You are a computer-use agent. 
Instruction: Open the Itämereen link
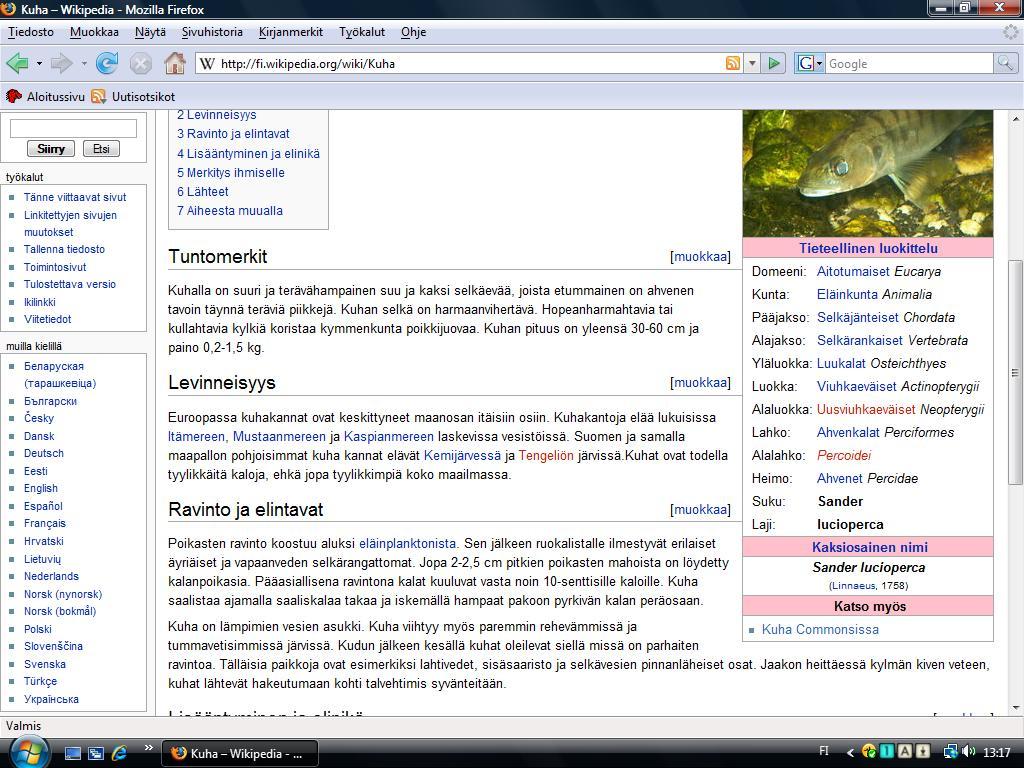pyautogui.click(x=197, y=437)
